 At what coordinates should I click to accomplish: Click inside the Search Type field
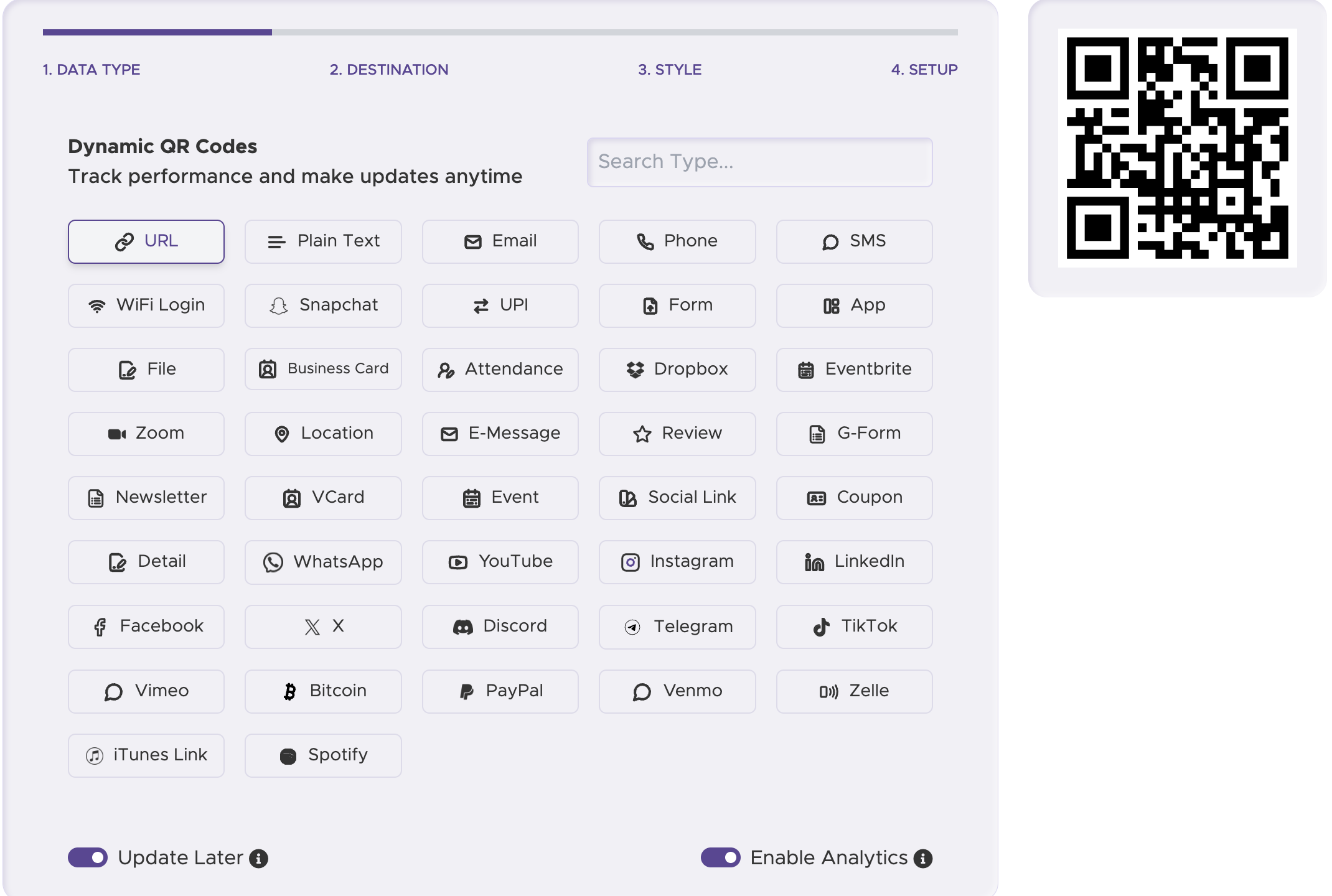click(759, 162)
